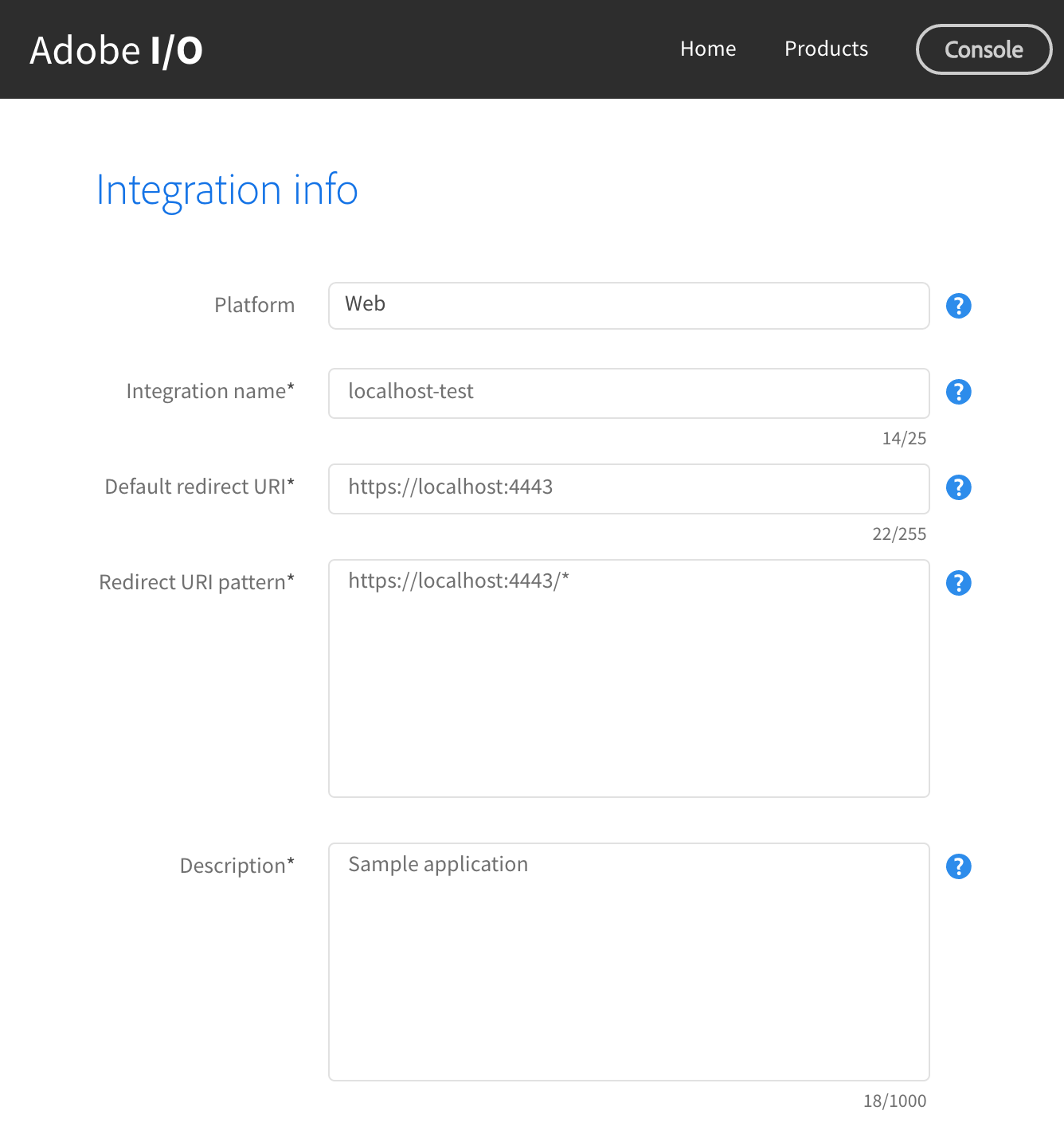Click the Platform field showing Web
The height and width of the screenshot is (1134, 1064).
(628, 306)
